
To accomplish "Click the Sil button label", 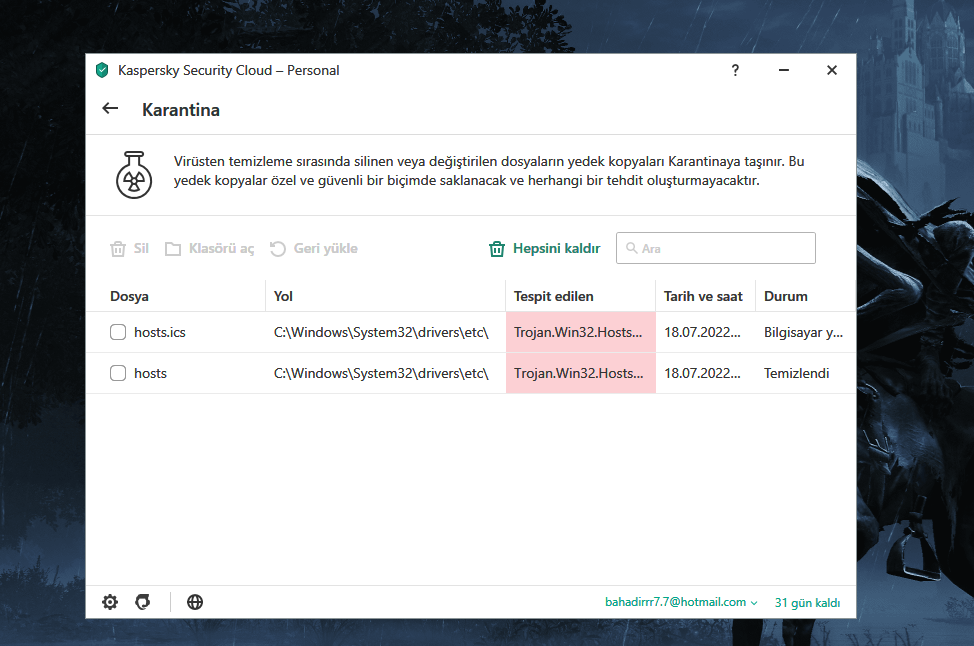I will pyautogui.click(x=142, y=248).
